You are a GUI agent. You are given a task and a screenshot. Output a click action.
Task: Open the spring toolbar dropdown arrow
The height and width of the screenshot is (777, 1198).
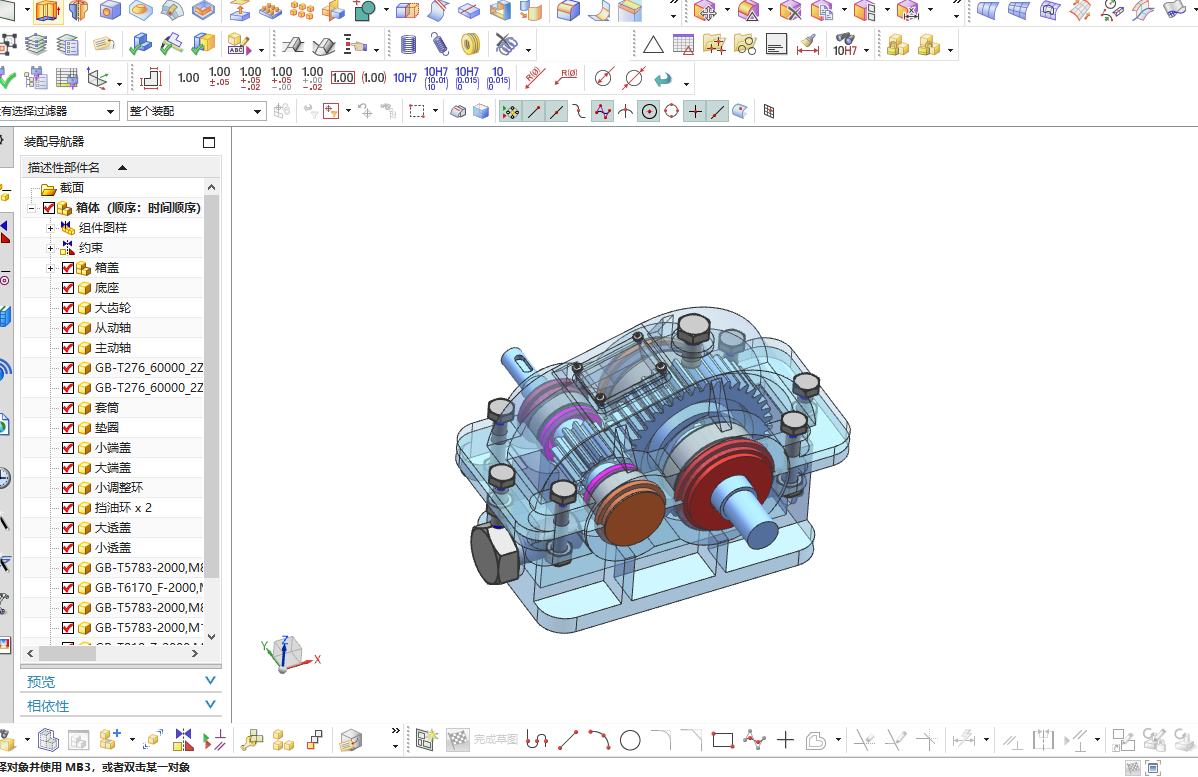(529, 51)
